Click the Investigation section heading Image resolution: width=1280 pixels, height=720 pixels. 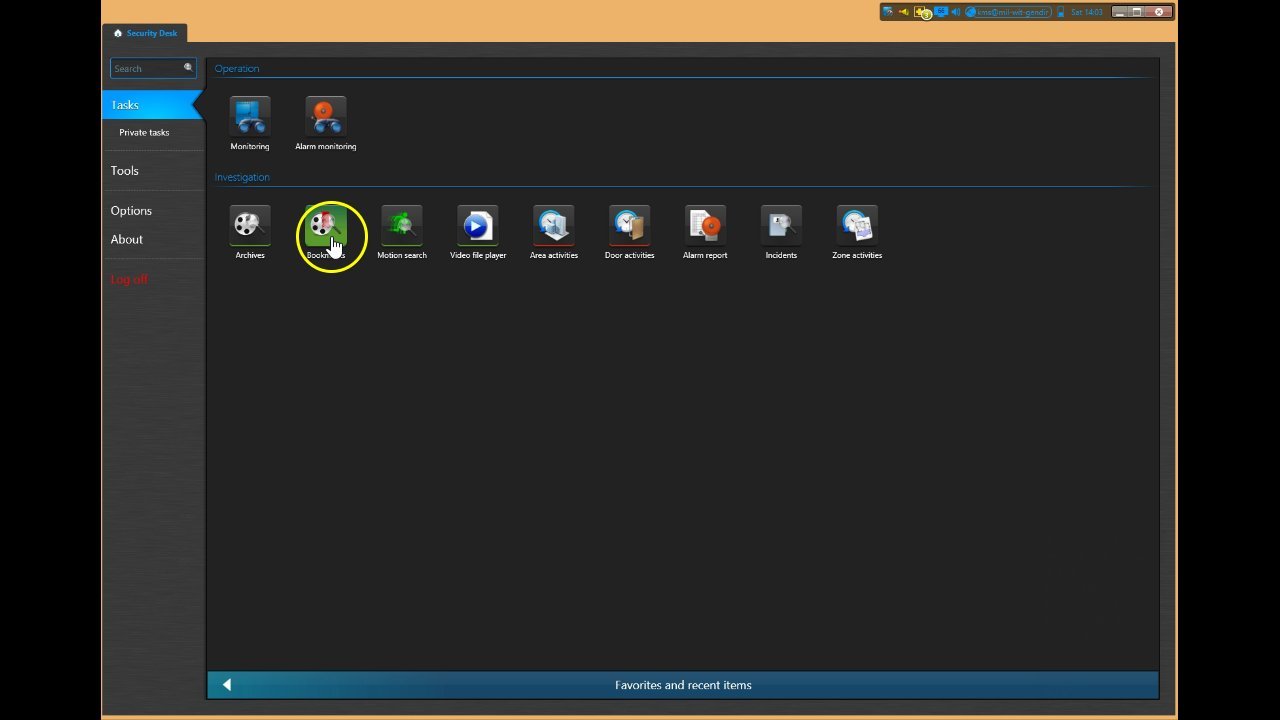tap(242, 177)
